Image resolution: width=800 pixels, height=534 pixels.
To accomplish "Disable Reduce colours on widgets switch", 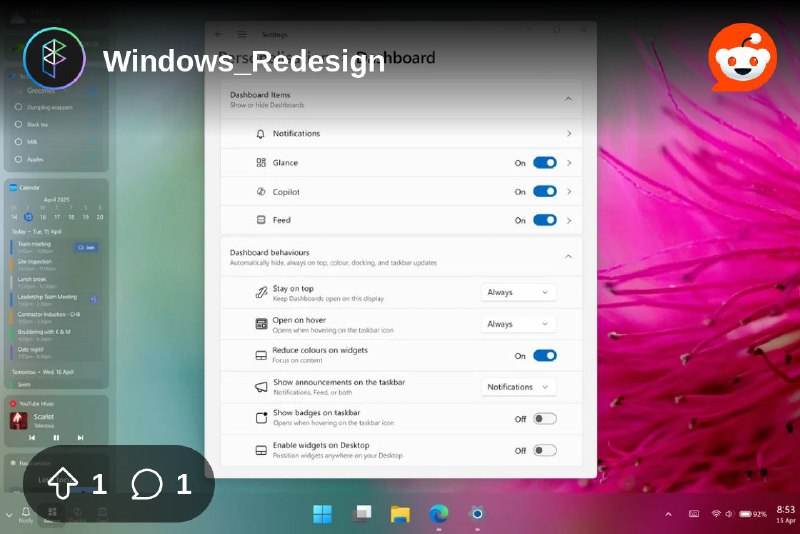I will click(x=545, y=355).
